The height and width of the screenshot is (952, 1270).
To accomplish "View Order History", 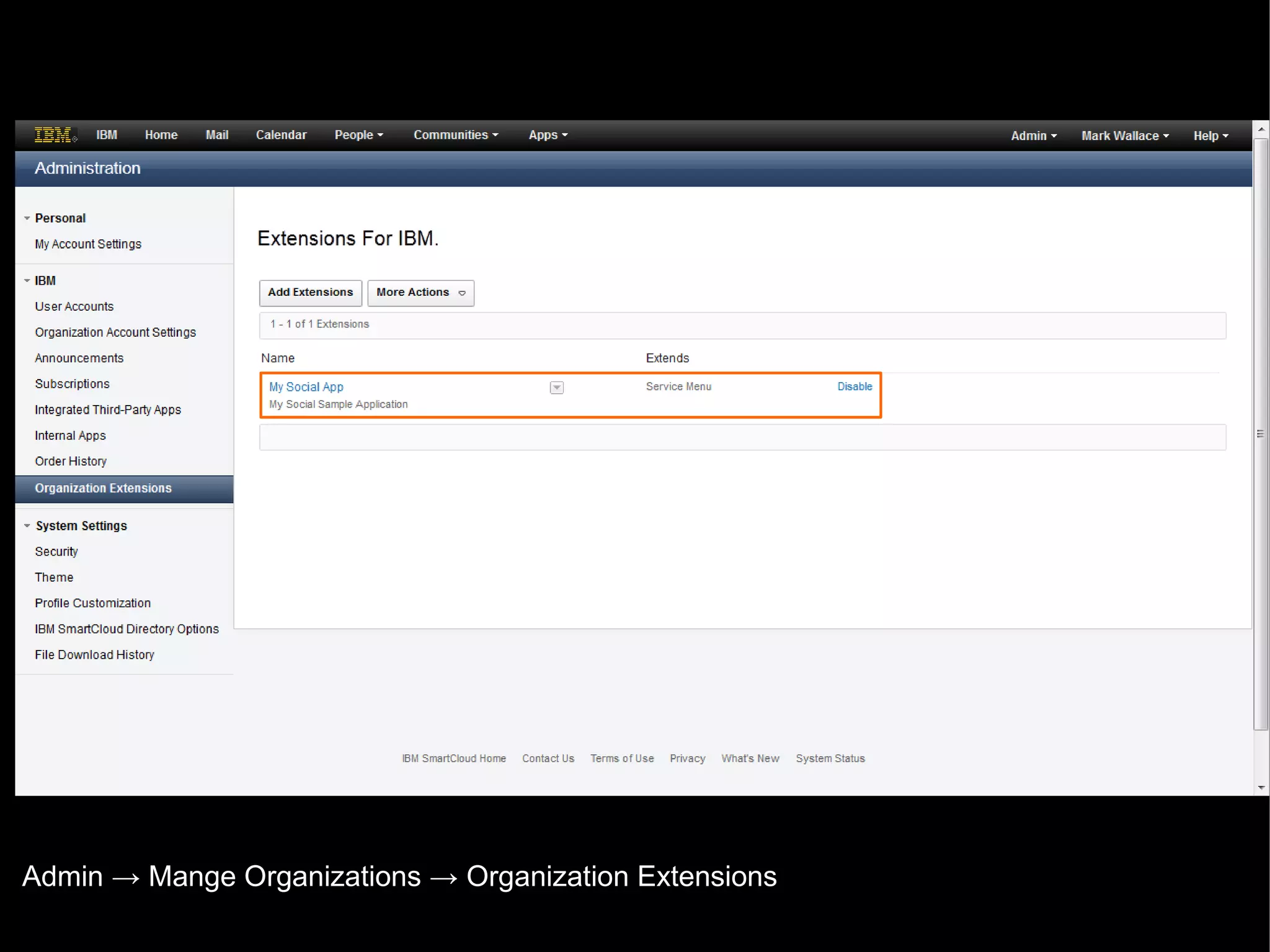I will click(x=71, y=461).
